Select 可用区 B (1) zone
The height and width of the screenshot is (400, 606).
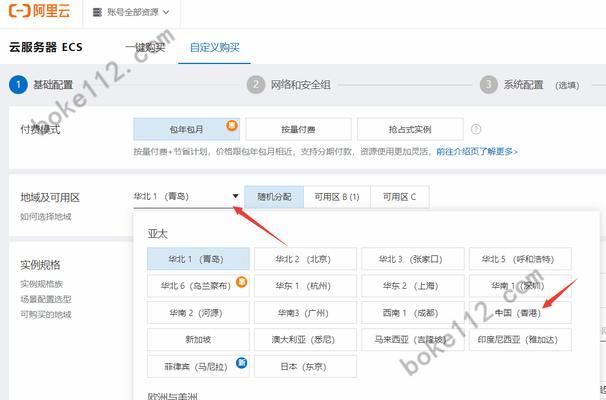click(337, 197)
